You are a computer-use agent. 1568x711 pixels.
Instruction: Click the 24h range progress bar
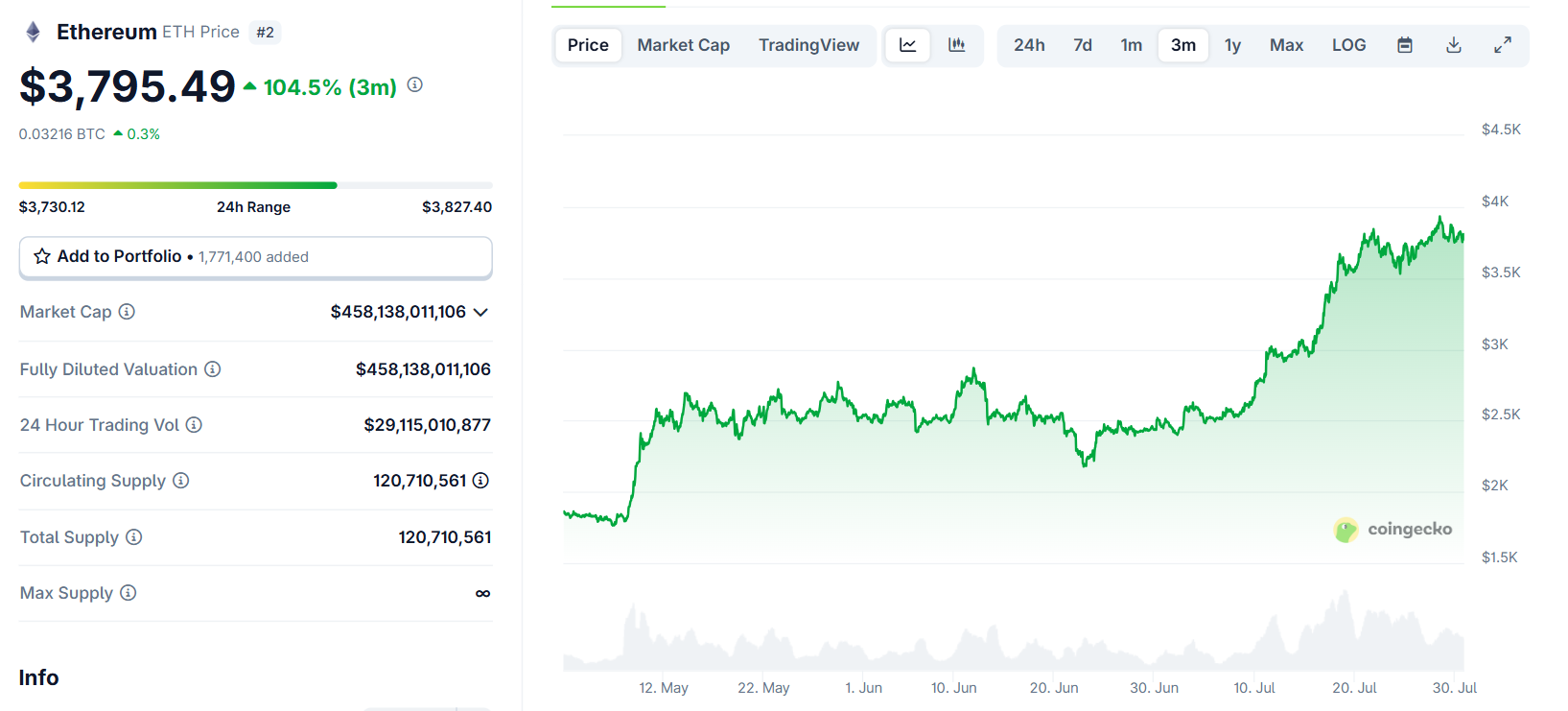coord(256,185)
